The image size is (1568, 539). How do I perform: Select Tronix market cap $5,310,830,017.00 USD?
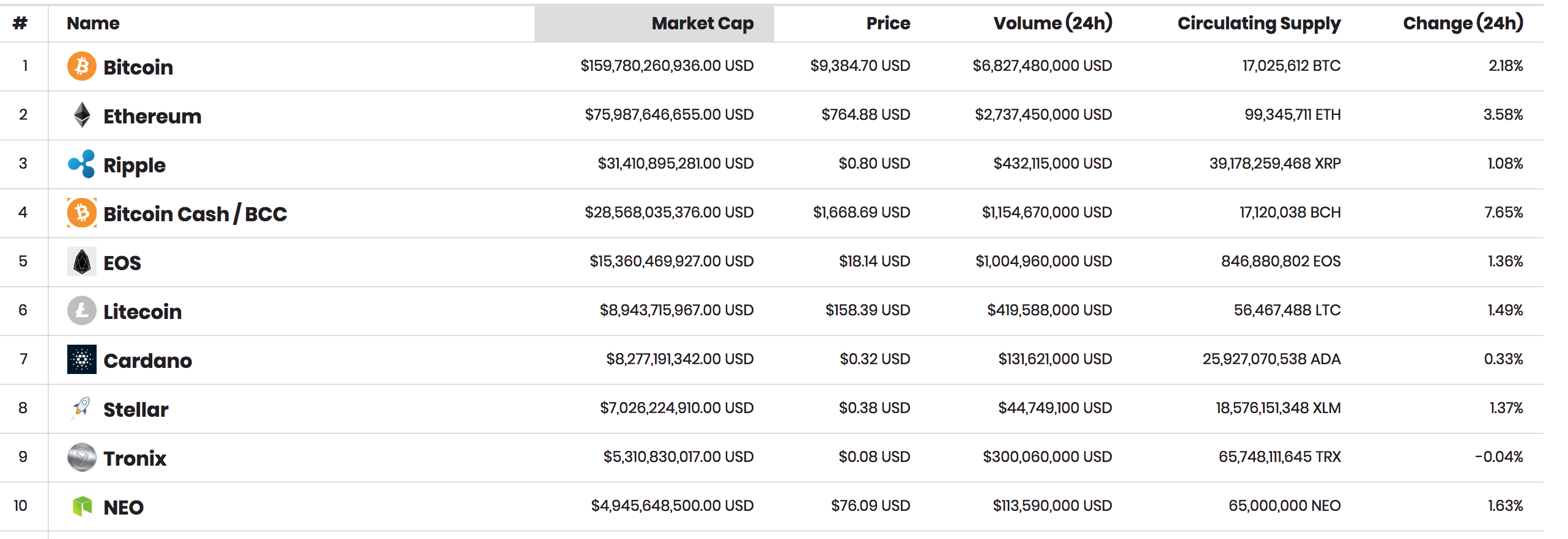click(x=679, y=457)
